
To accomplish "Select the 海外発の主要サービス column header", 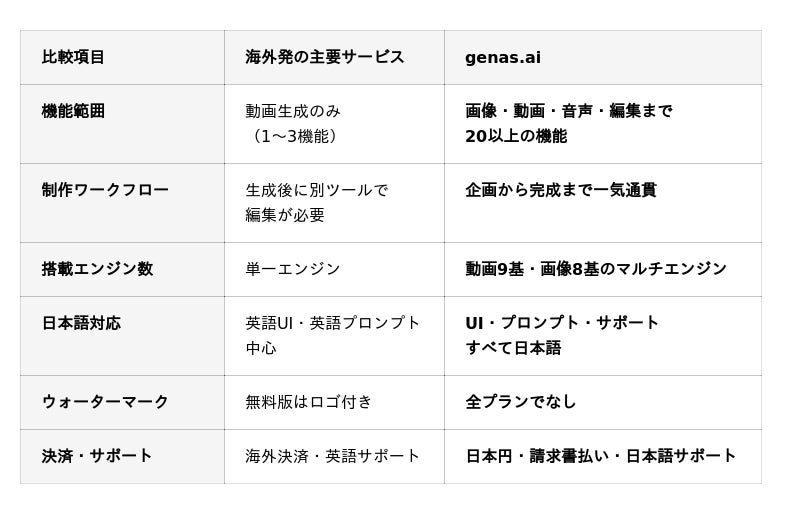I will [325, 57].
